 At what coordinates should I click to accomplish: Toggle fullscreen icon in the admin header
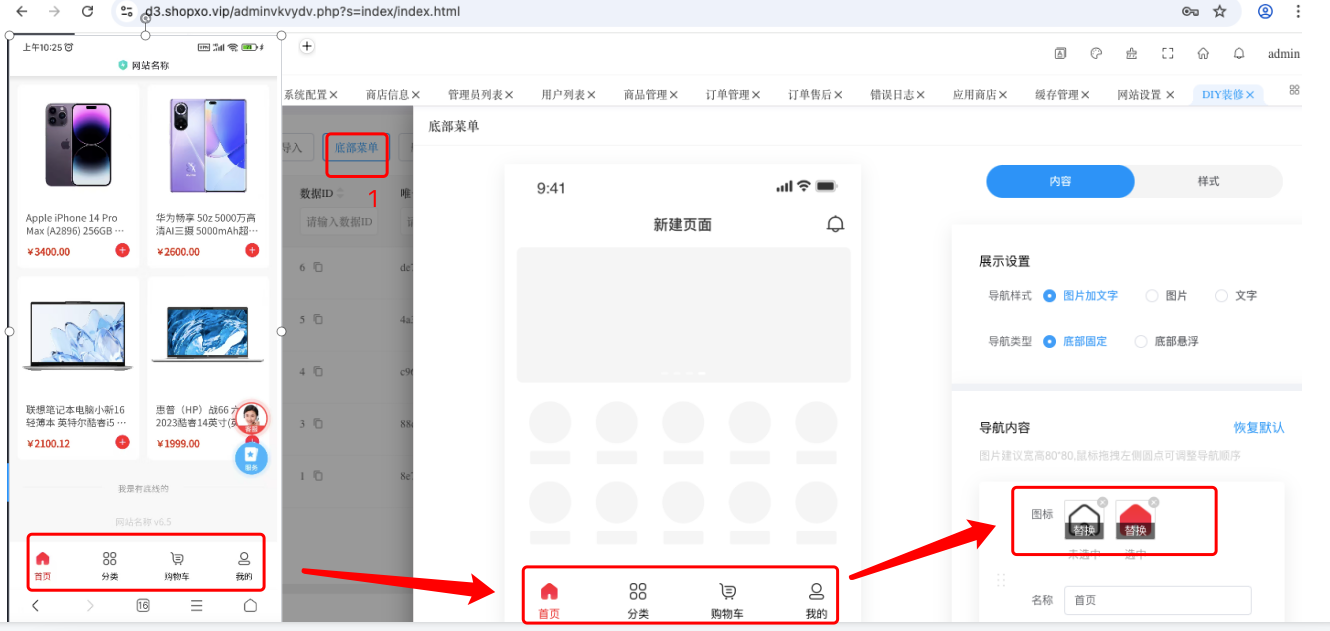(1167, 54)
